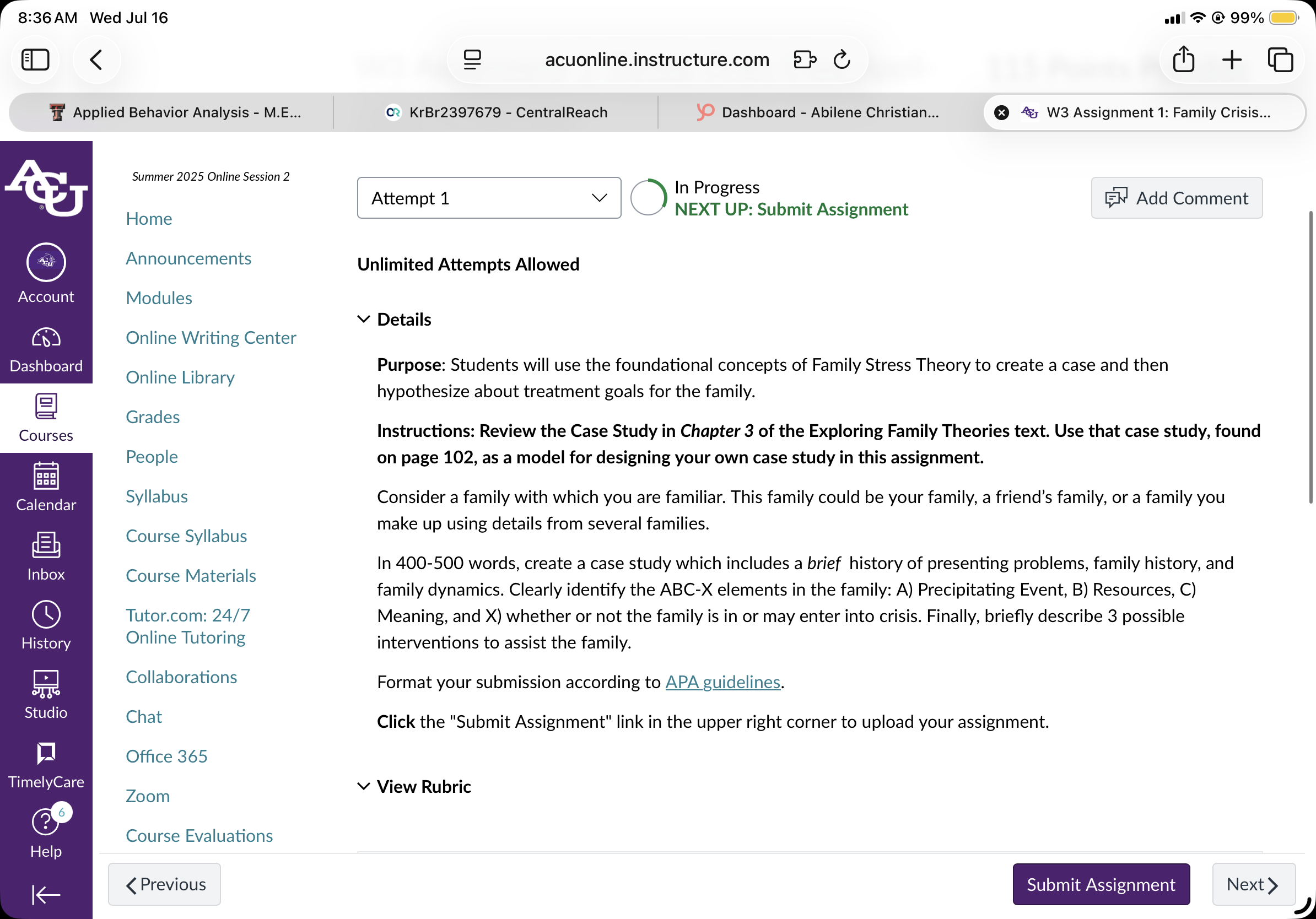The image size is (1316, 919).
Task: Collapse the global navigation arrow
Action: coord(46,894)
